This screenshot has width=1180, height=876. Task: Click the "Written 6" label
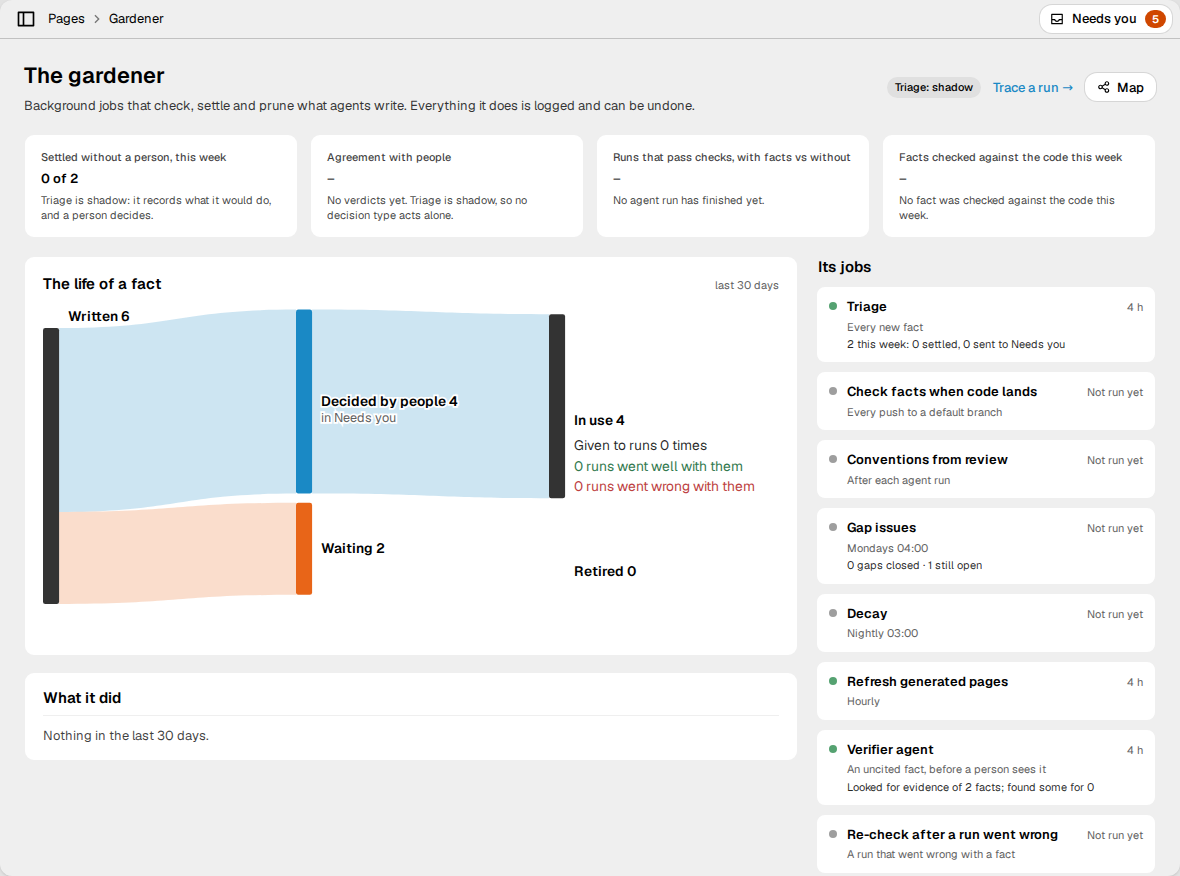coord(99,316)
